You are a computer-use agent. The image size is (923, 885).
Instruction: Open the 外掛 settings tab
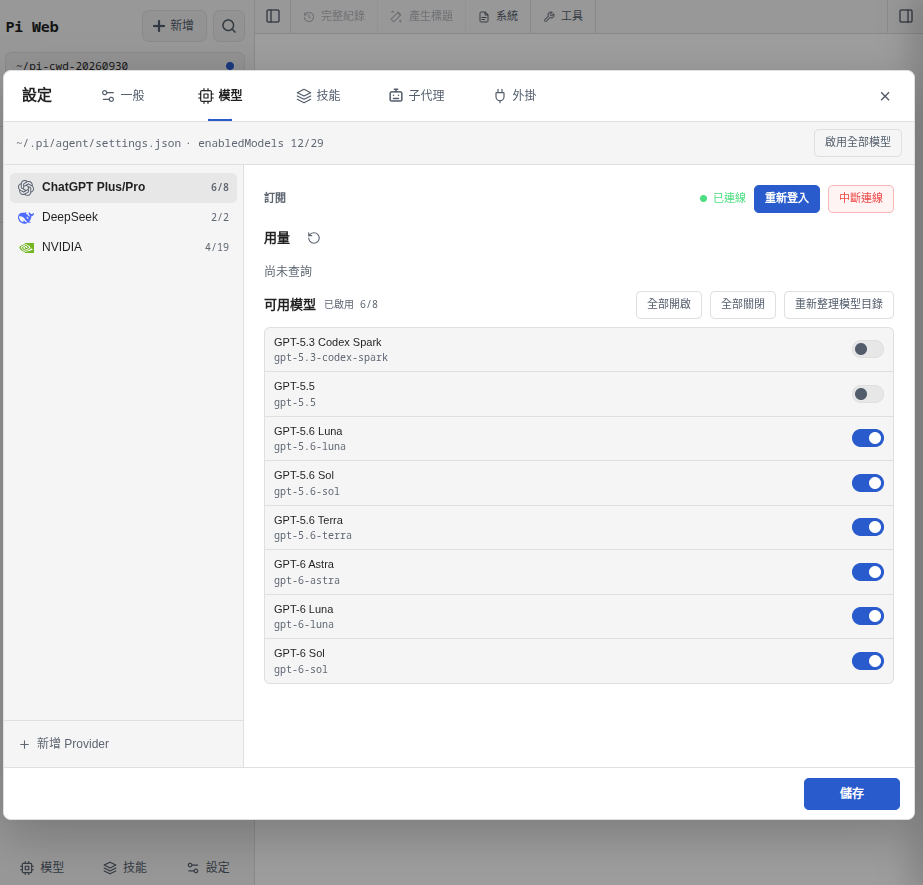tap(515, 95)
